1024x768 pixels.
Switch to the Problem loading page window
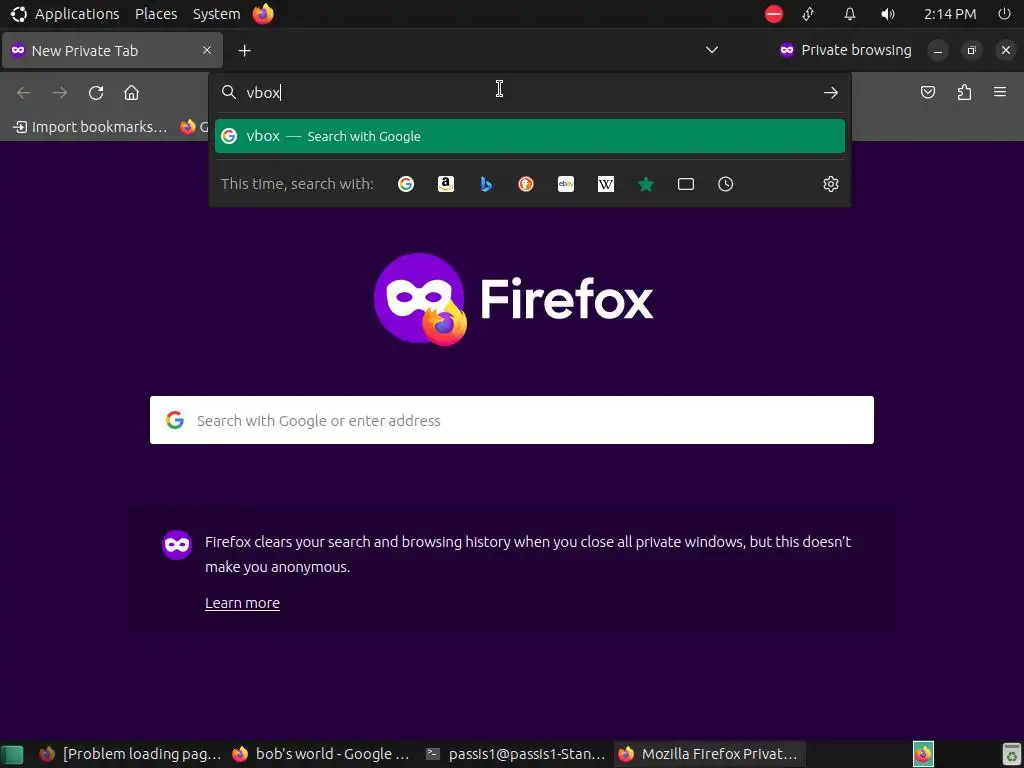pyautogui.click(x=129, y=754)
